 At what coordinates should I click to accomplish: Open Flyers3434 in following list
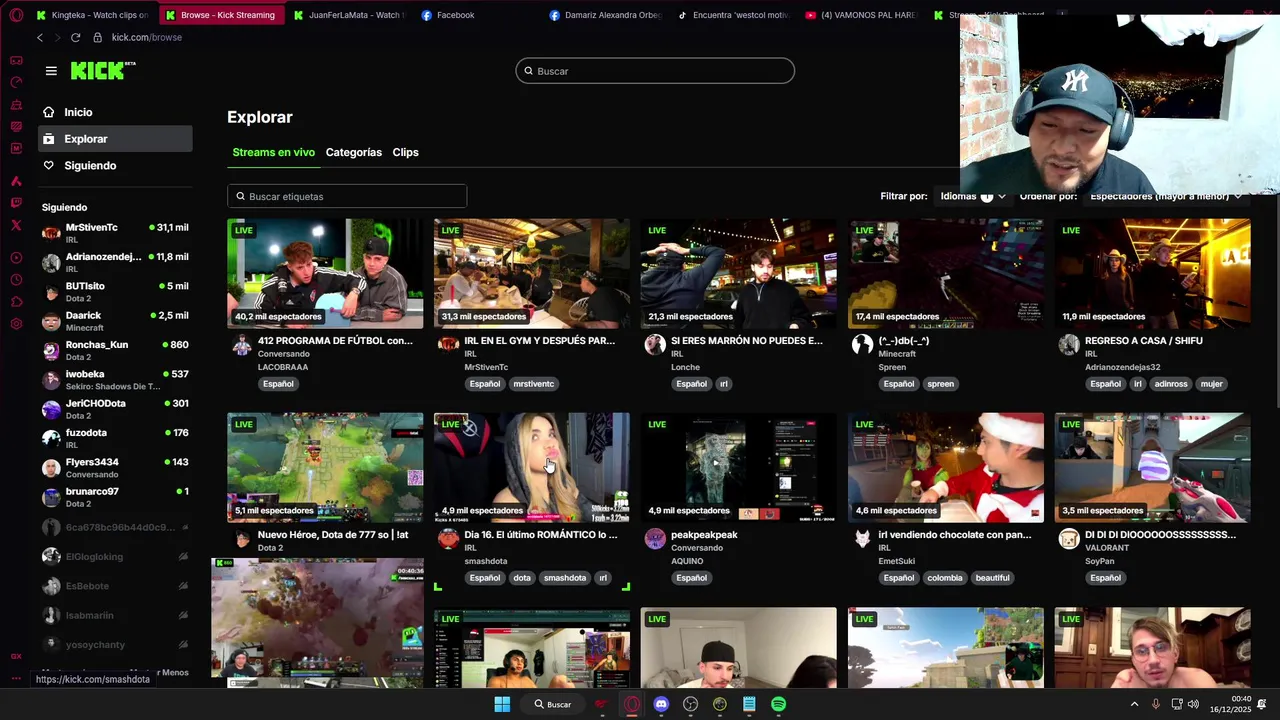[x=115, y=467]
